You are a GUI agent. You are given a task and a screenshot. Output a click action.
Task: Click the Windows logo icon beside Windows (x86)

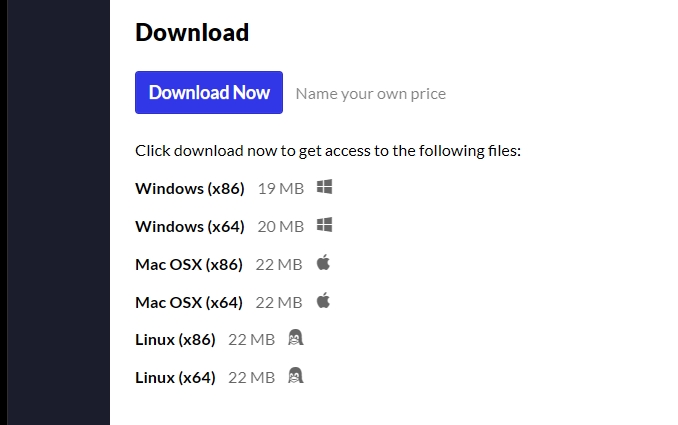[324, 187]
